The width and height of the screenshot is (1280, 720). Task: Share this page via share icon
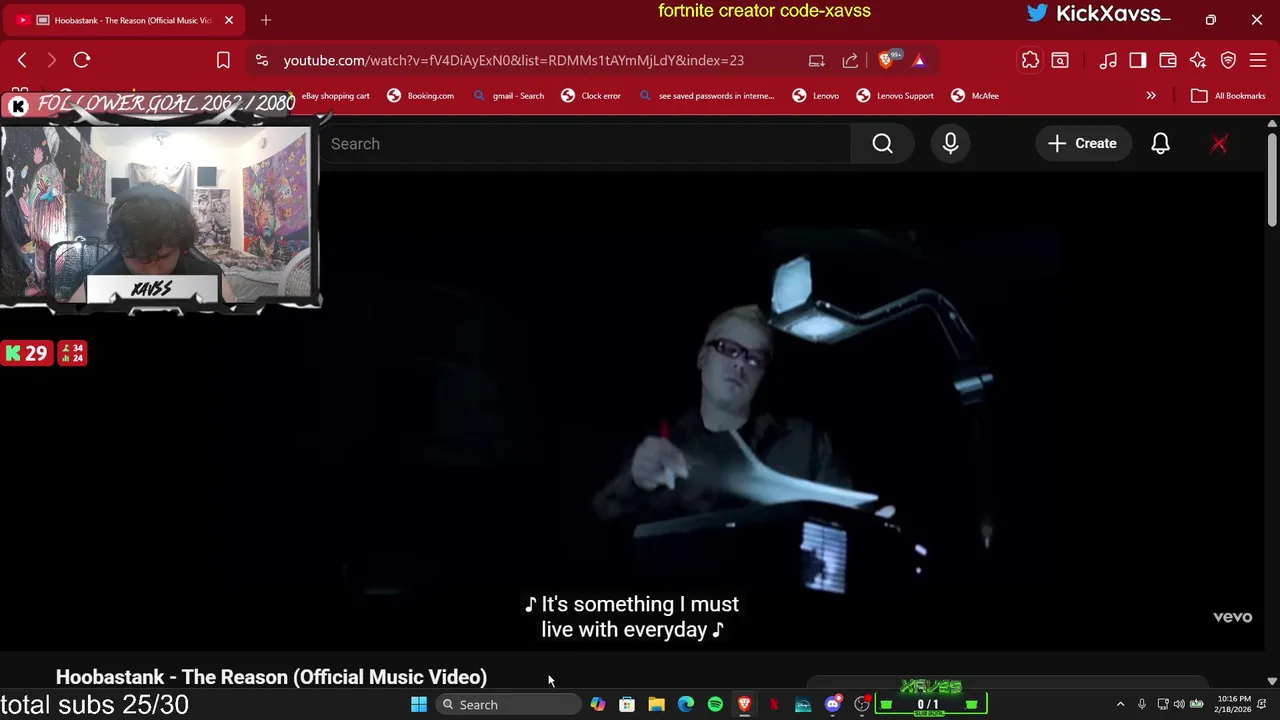coord(850,60)
